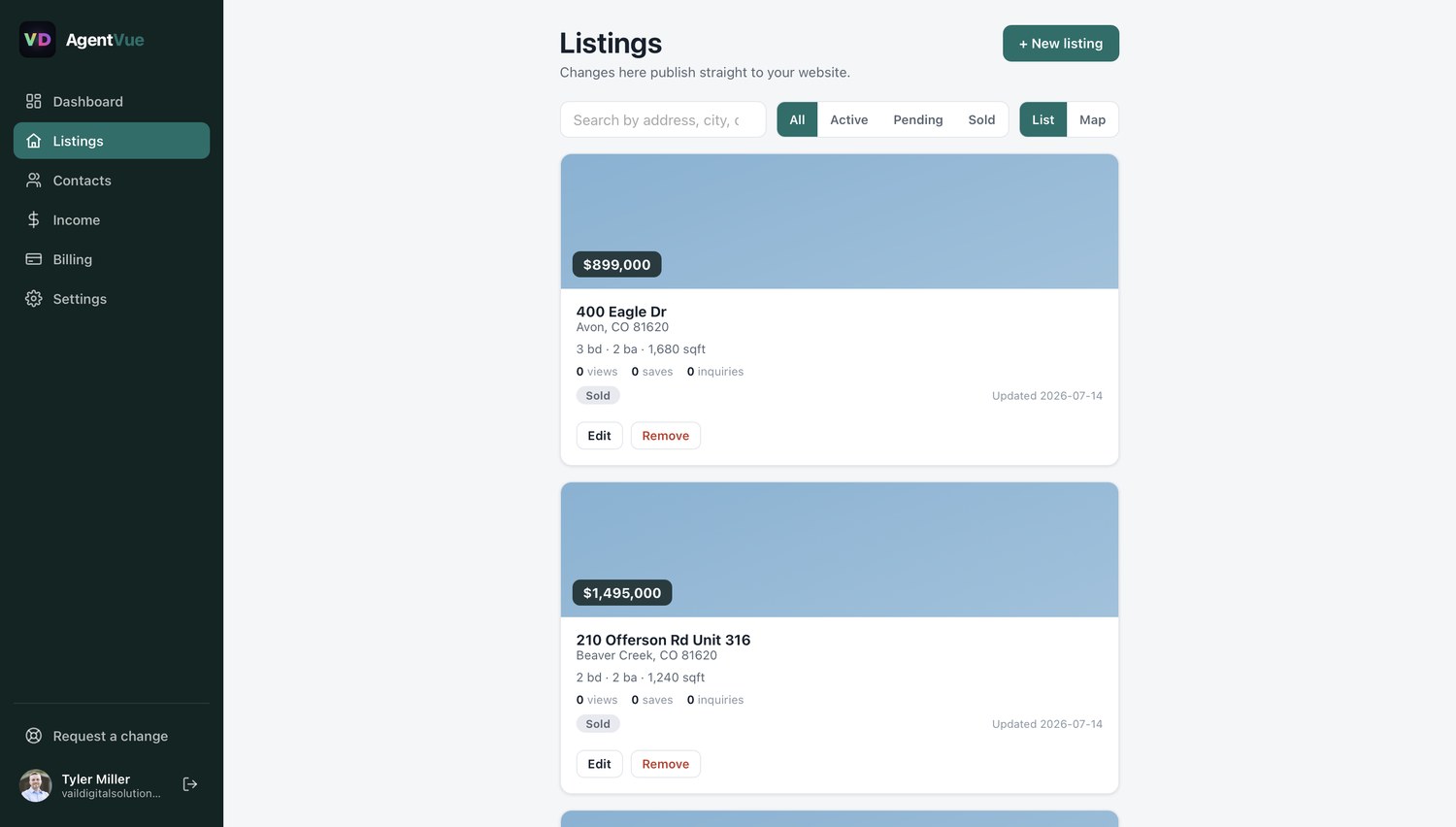Screen dimensions: 1456x827
Task: Switch to List view
Action: click(1043, 119)
